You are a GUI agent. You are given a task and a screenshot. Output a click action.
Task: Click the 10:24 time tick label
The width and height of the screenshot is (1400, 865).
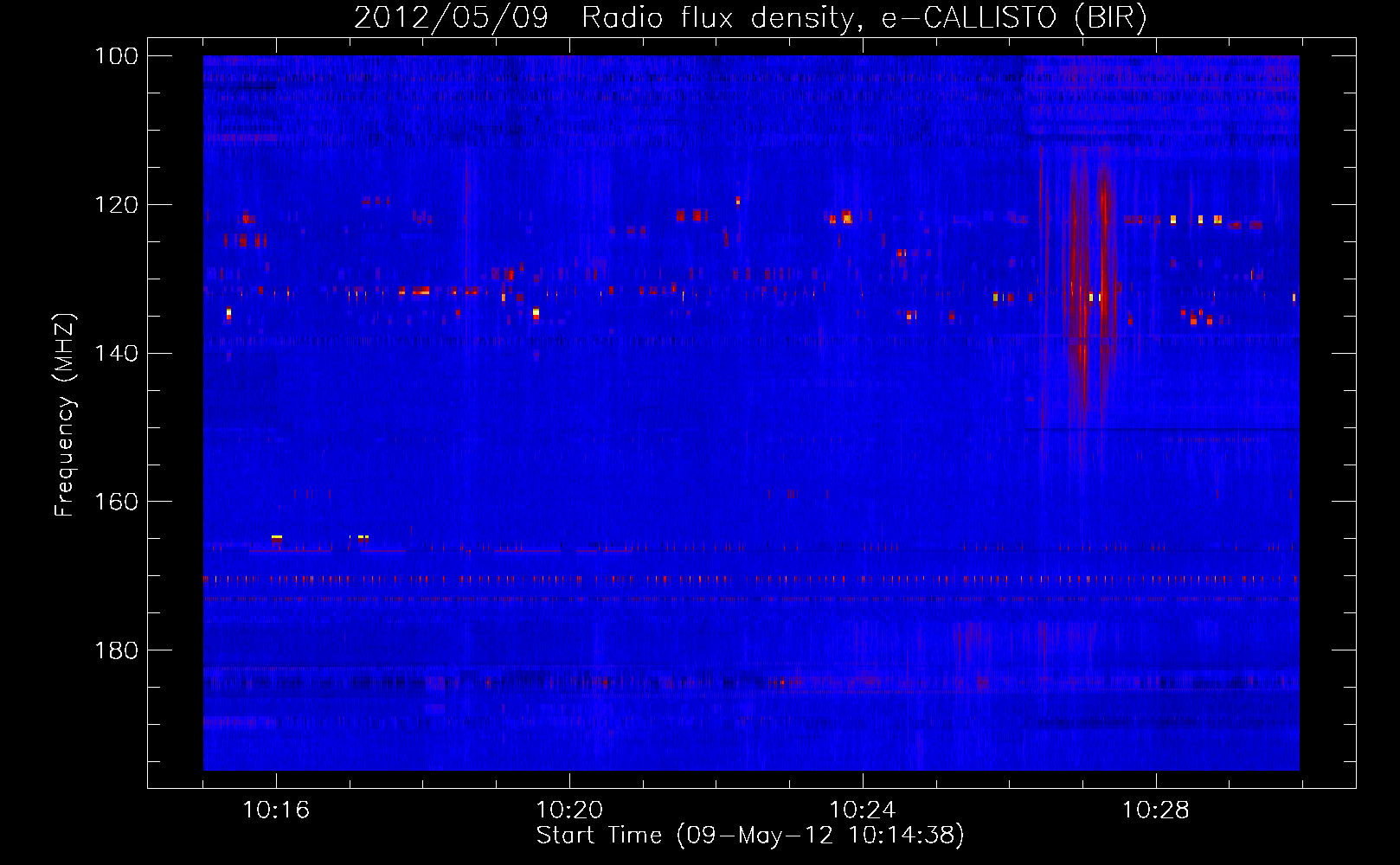click(x=863, y=811)
